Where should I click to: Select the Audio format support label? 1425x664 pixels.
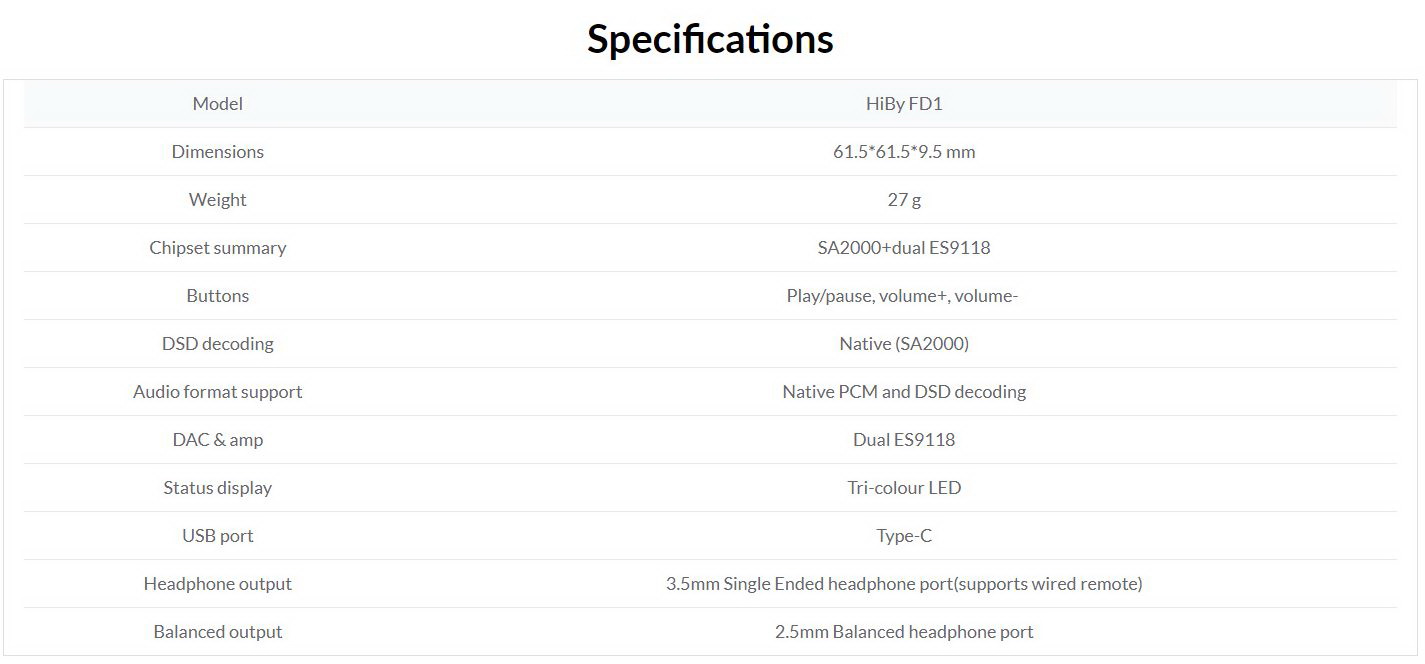tap(217, 392)
